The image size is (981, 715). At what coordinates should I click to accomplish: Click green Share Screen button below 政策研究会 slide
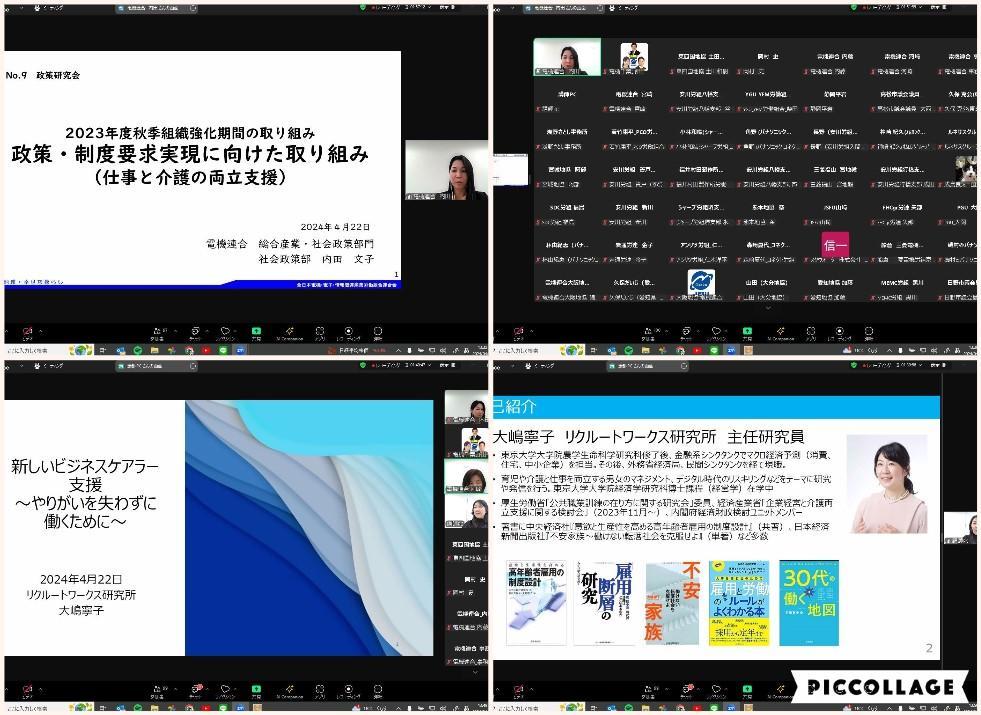pyautogui.click(x=256, y=331)
